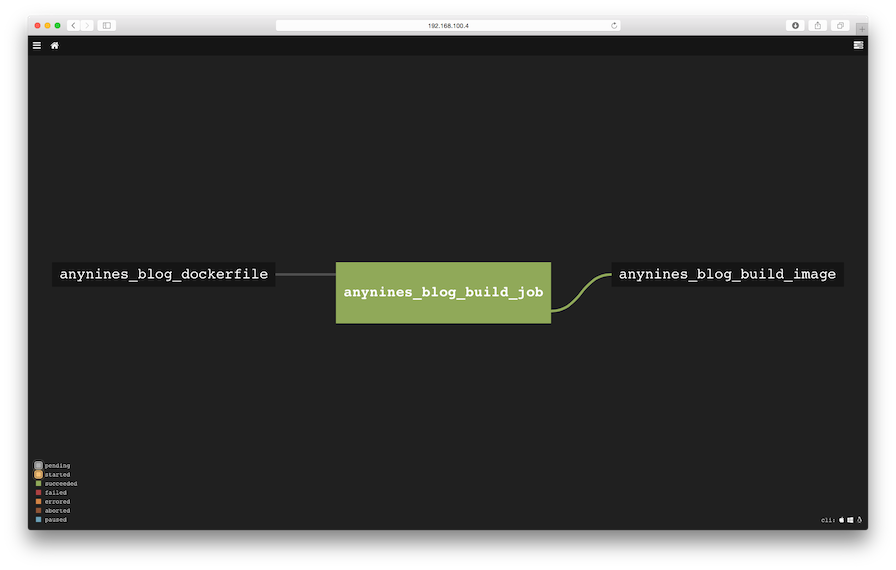Click Safari's share icon
Screen dimensions: 896x570
(x=818, y=25)
